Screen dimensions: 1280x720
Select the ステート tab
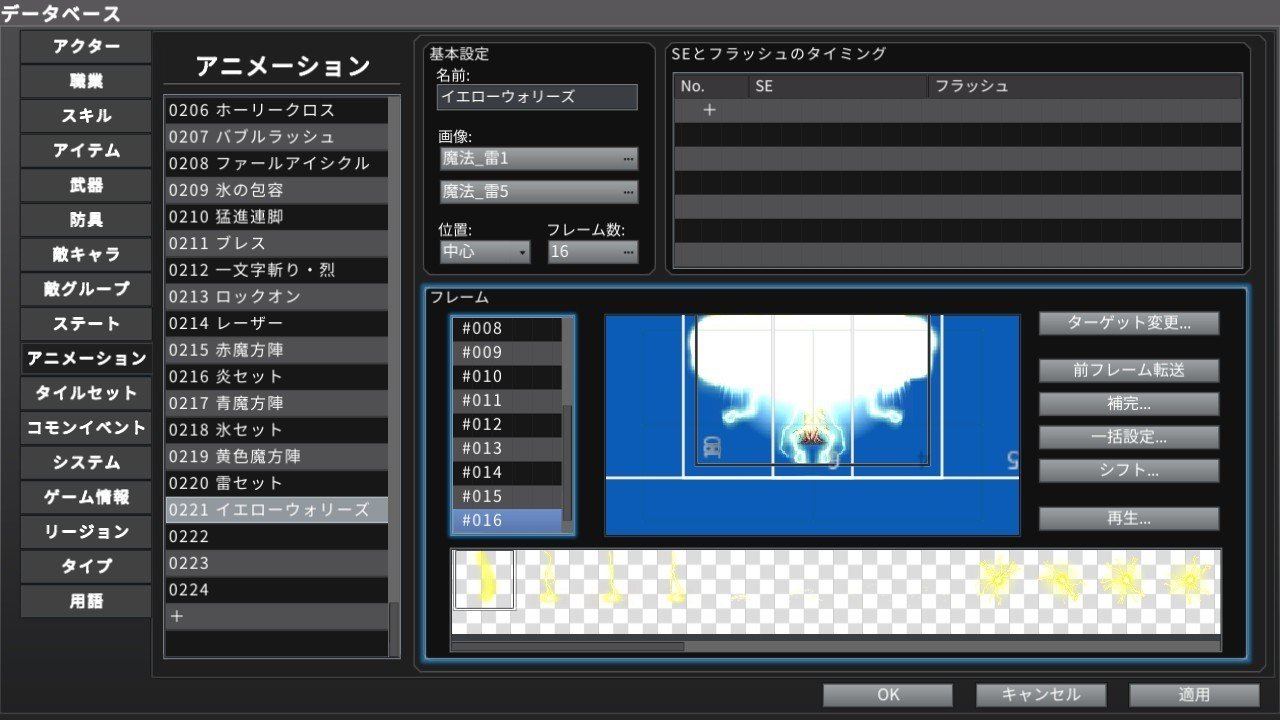tap(86, 324)
